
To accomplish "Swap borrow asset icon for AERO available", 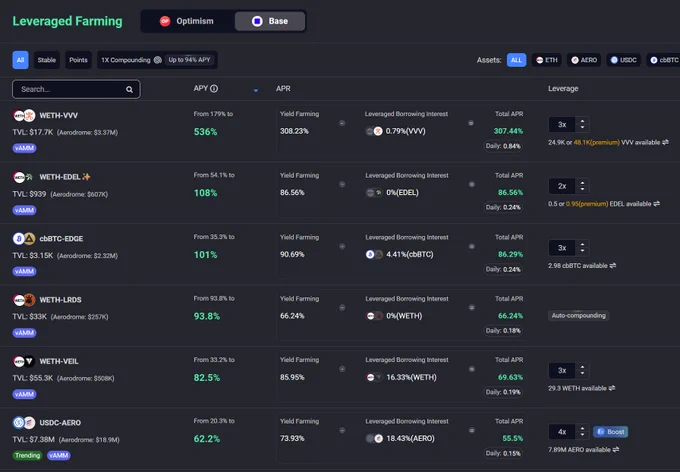I will pos(616,449).
